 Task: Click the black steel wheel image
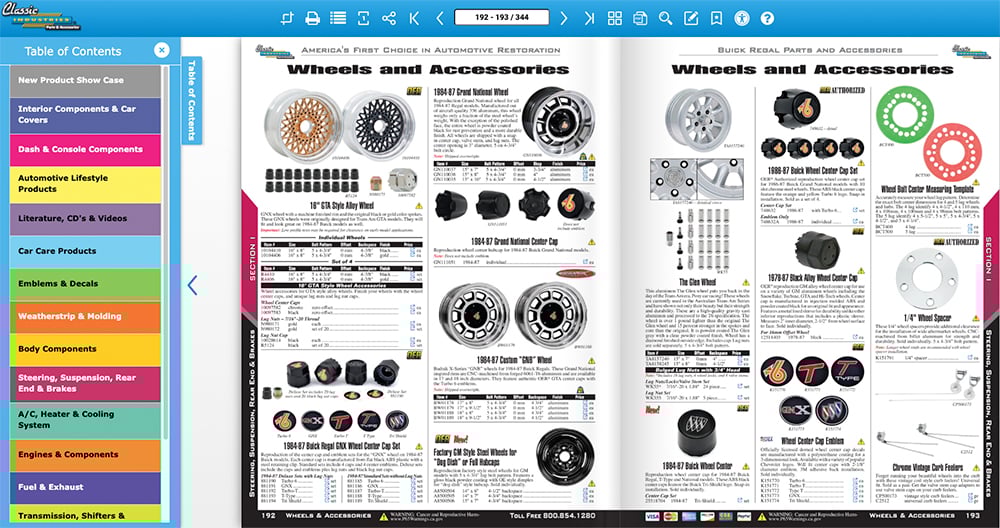(564, 458)
